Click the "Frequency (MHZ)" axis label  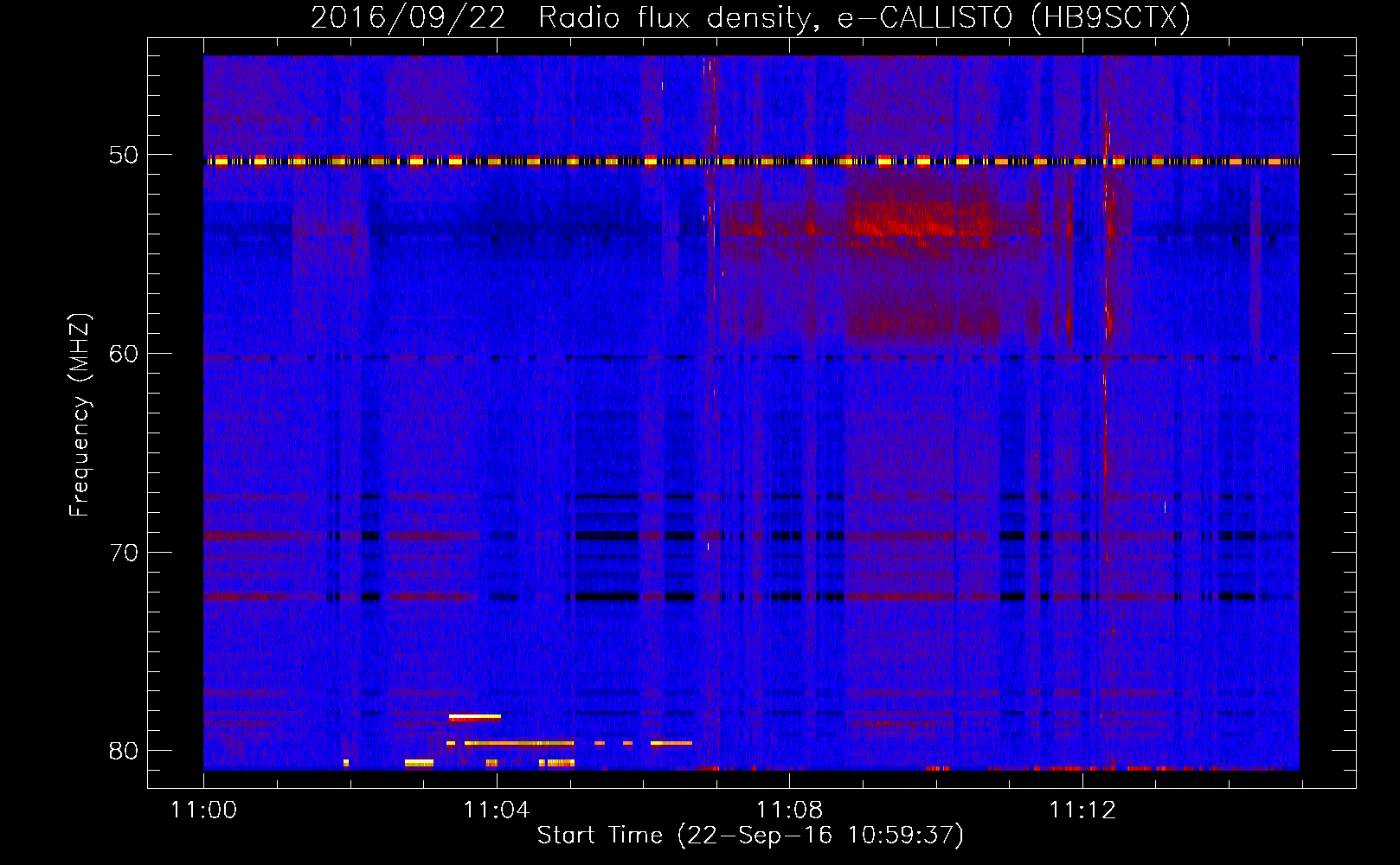pos(80,415)
